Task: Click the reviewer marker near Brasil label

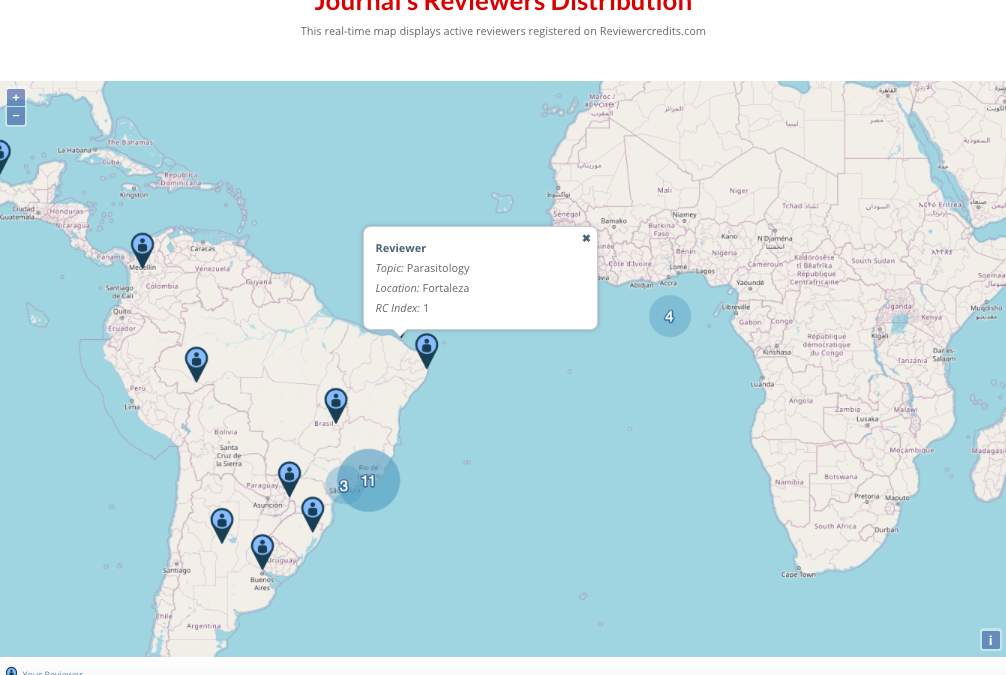Action: tap(336, 406)
